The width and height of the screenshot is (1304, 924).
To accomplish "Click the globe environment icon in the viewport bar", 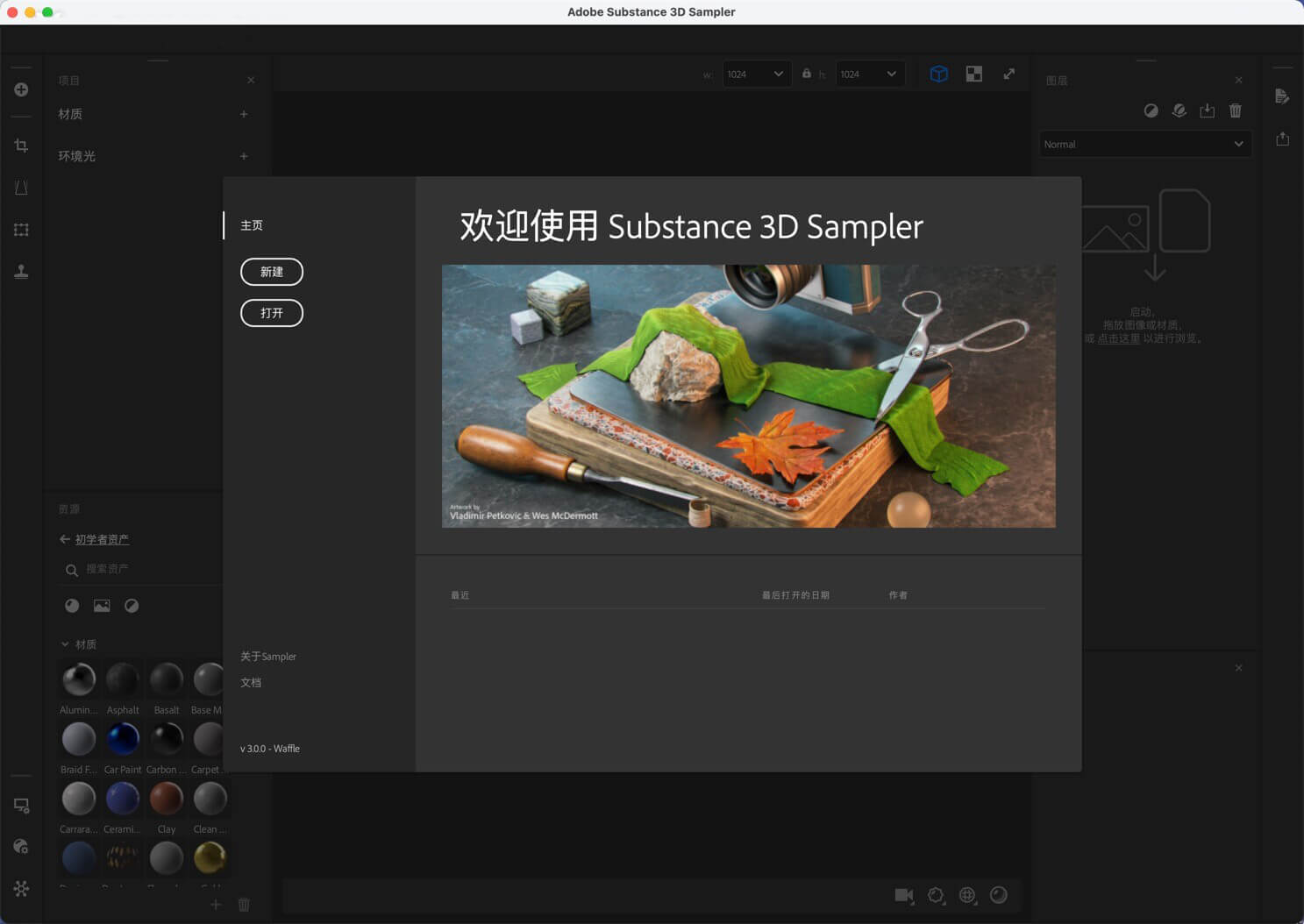I will [967, 895].
